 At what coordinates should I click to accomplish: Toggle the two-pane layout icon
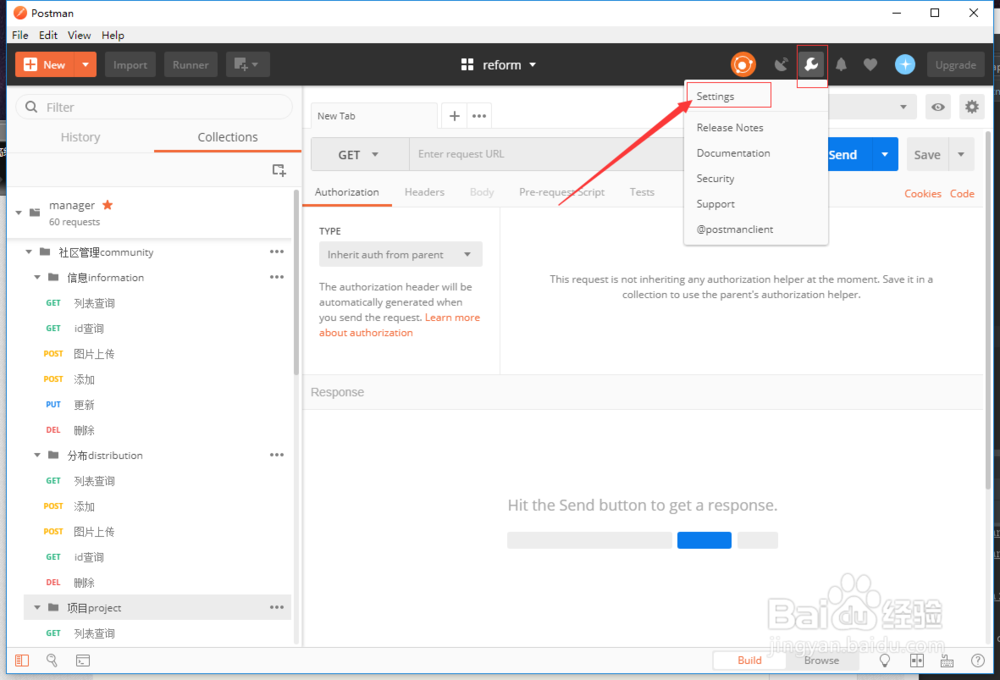(917, 660)
